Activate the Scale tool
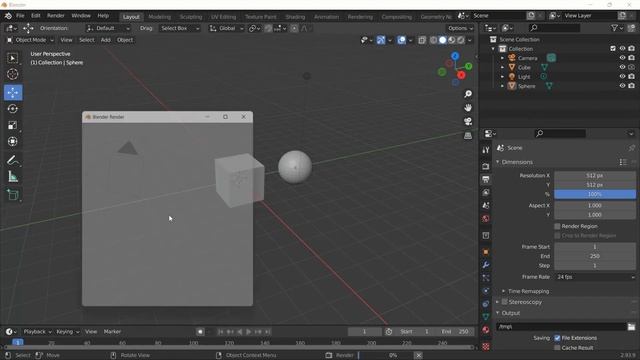The image size is (640, 360). pos(13,125)
